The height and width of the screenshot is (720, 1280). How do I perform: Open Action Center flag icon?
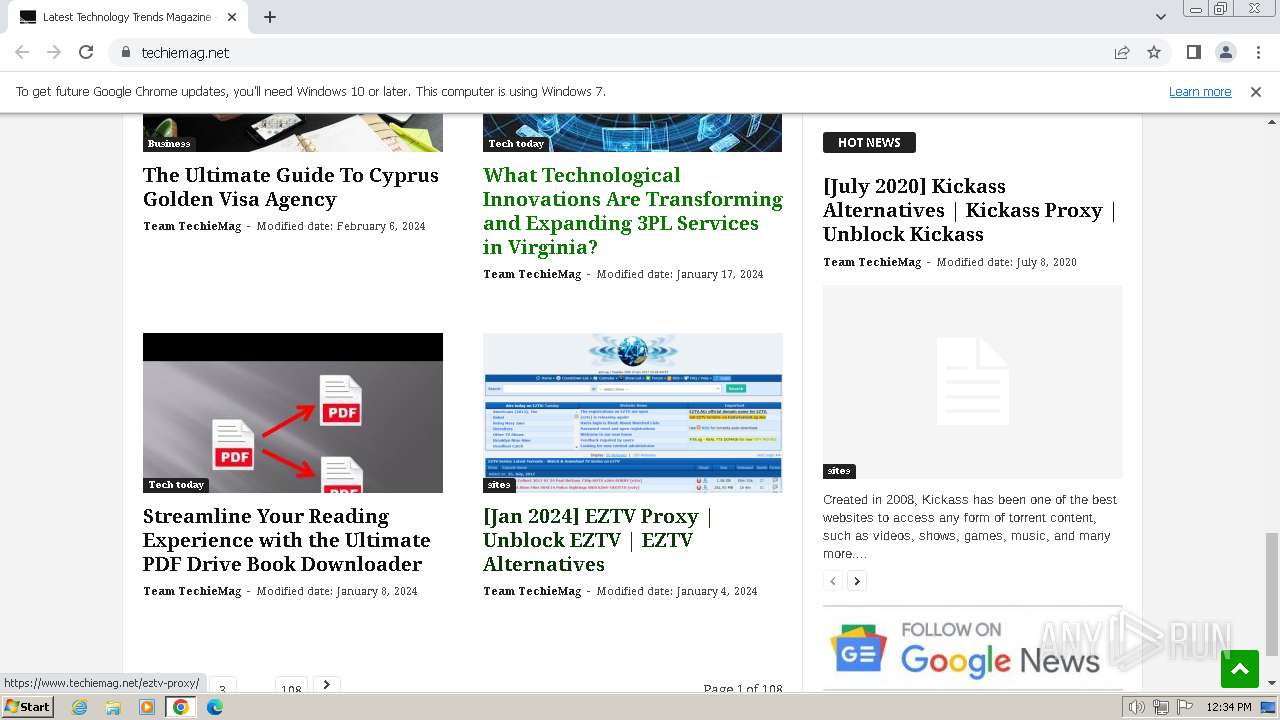pos(1185,707)
